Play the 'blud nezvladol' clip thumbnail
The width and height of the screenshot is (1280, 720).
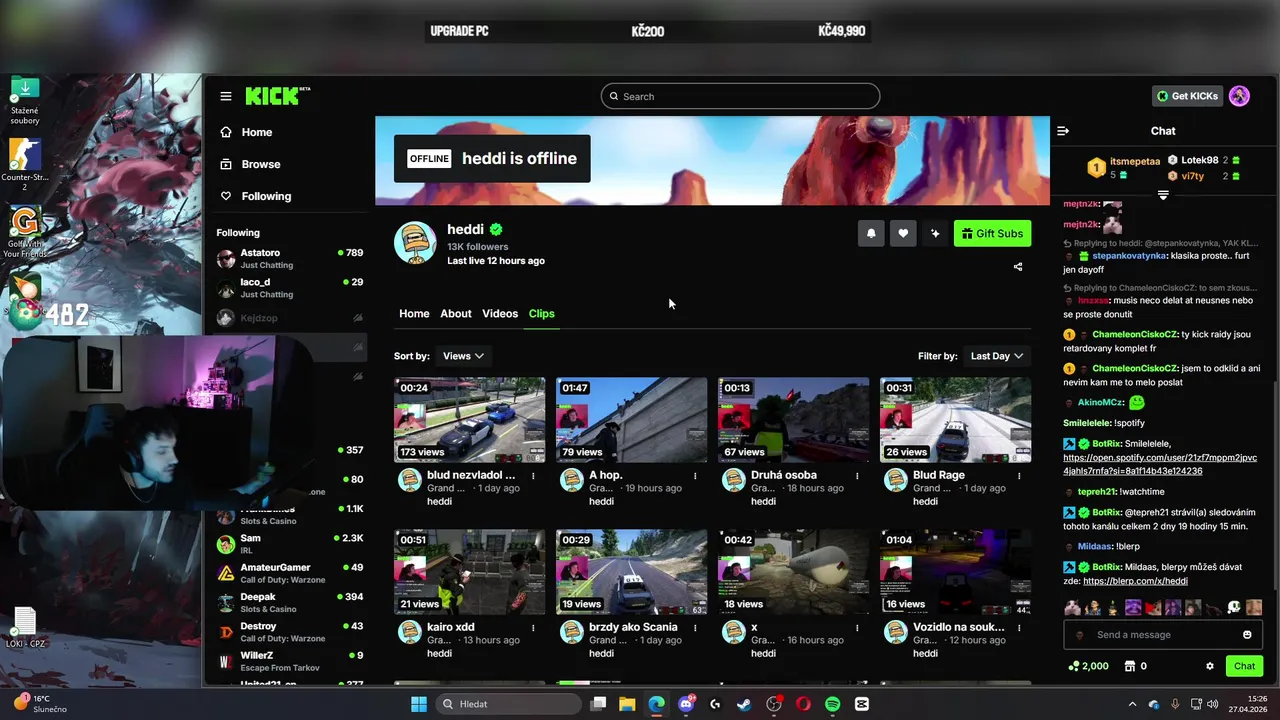click(470, 420)
